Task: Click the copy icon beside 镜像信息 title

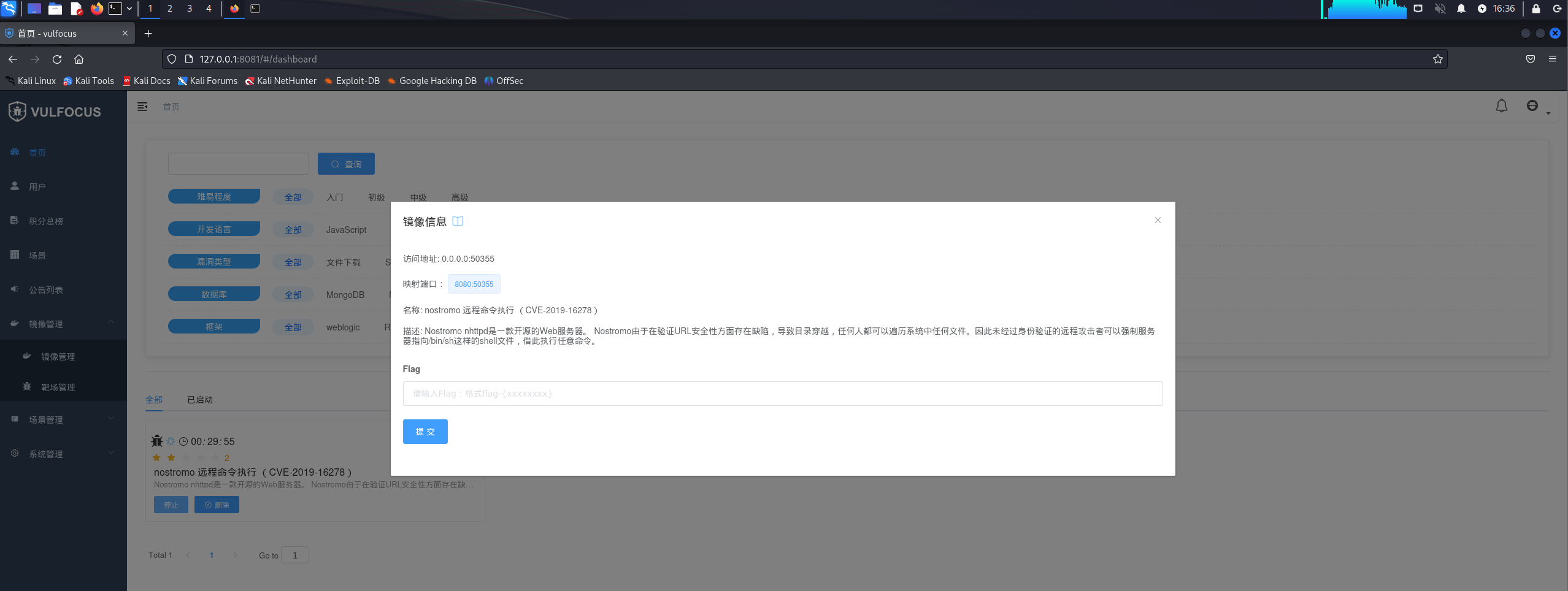Action: [x=458, y=221]
